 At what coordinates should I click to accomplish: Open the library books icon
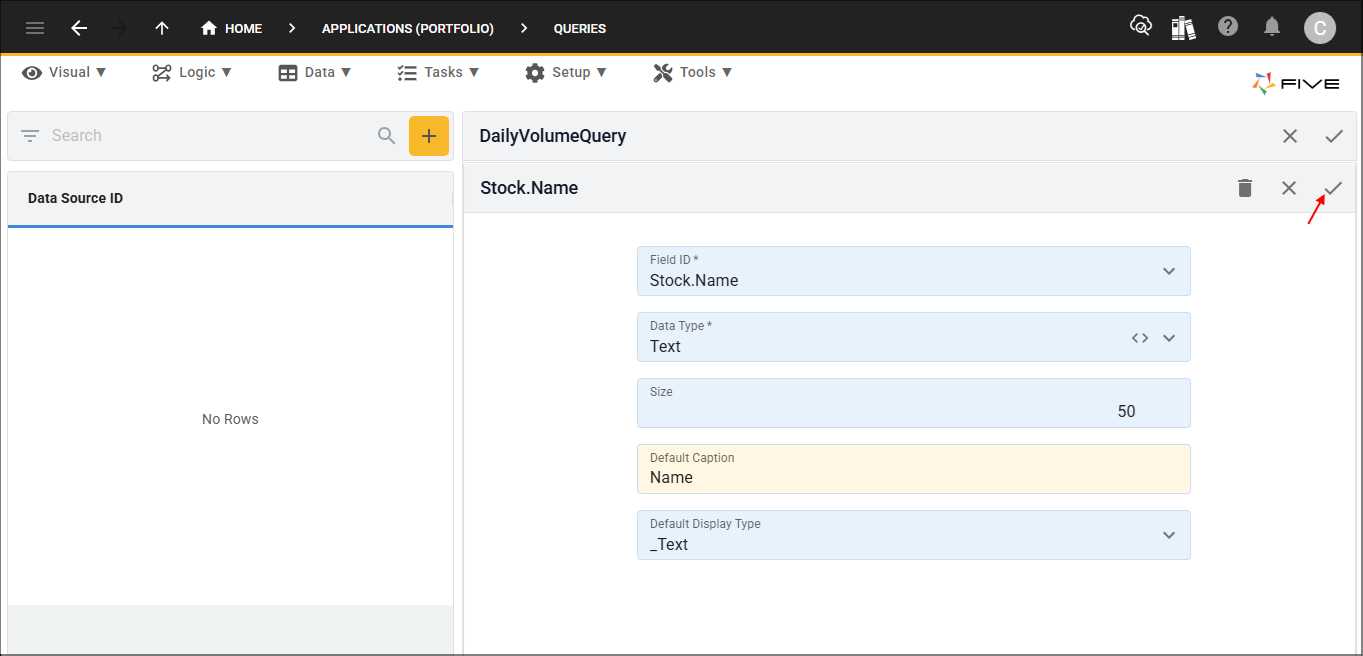tap(1184, 28)
